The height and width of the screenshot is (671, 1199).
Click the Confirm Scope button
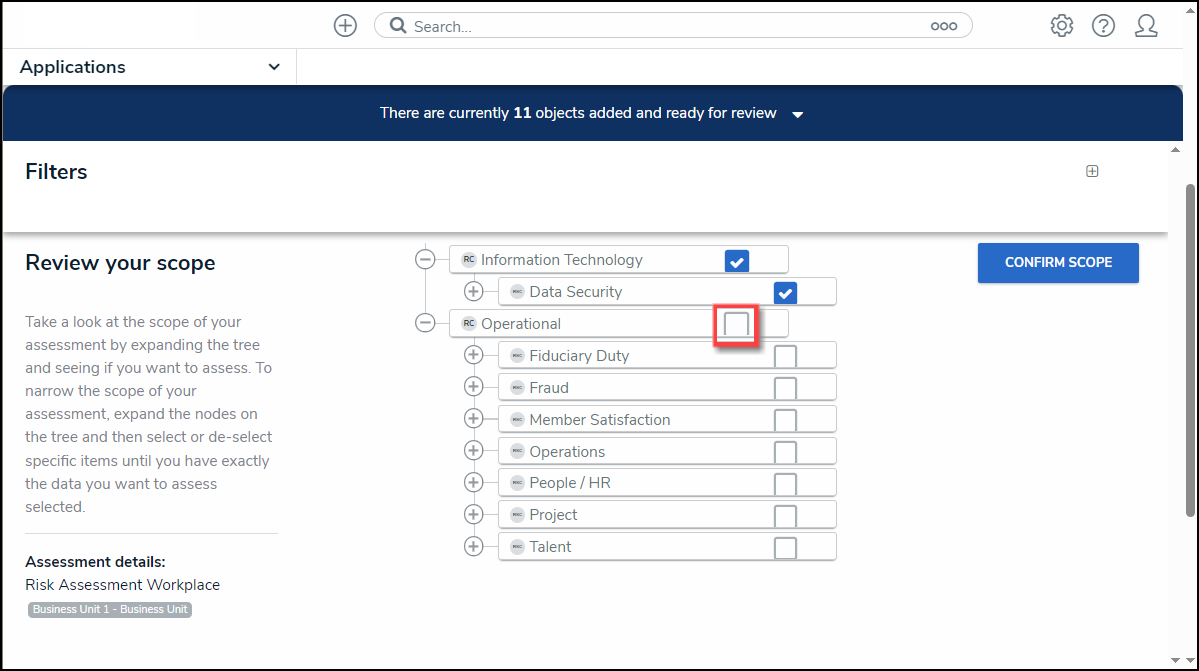[x=1058, y=262]
